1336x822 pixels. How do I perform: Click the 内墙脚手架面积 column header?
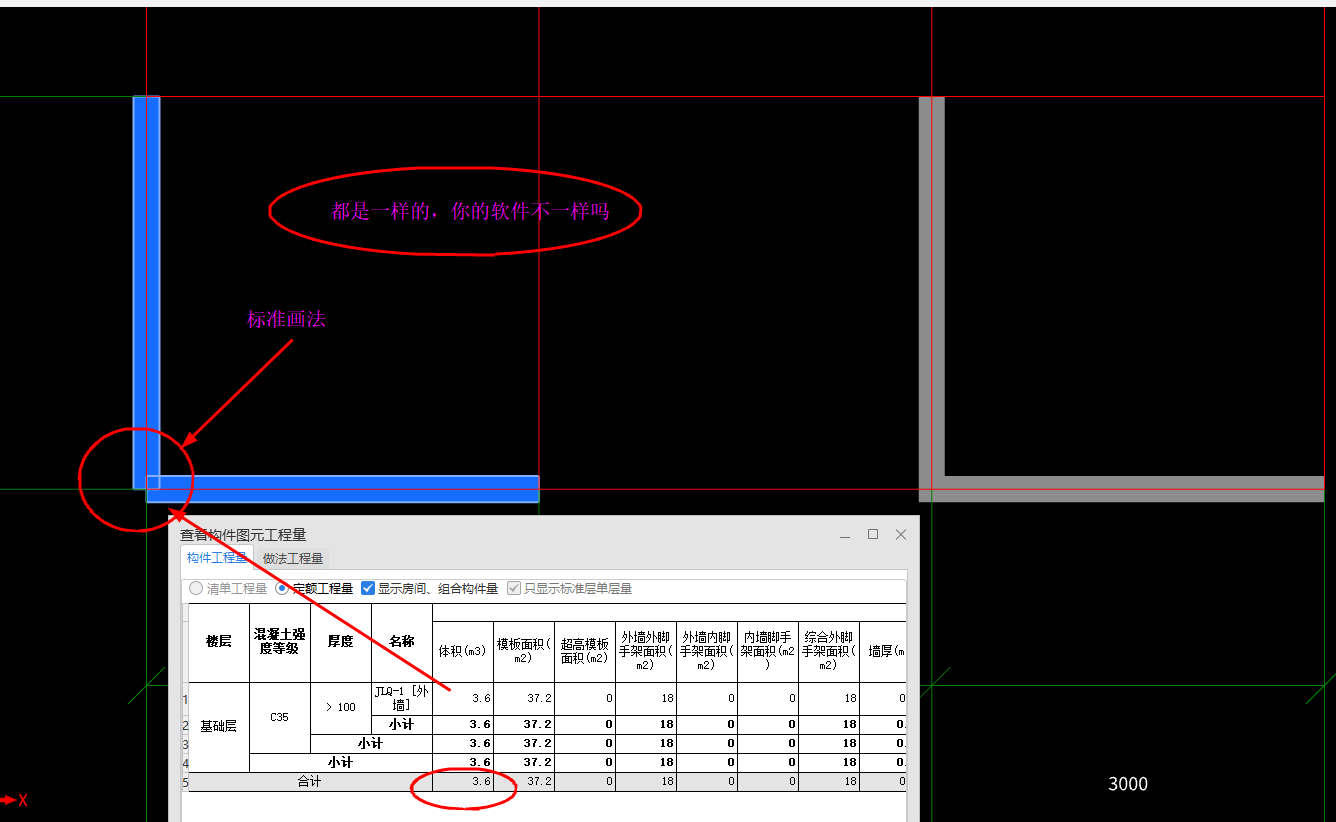[768, 651]
